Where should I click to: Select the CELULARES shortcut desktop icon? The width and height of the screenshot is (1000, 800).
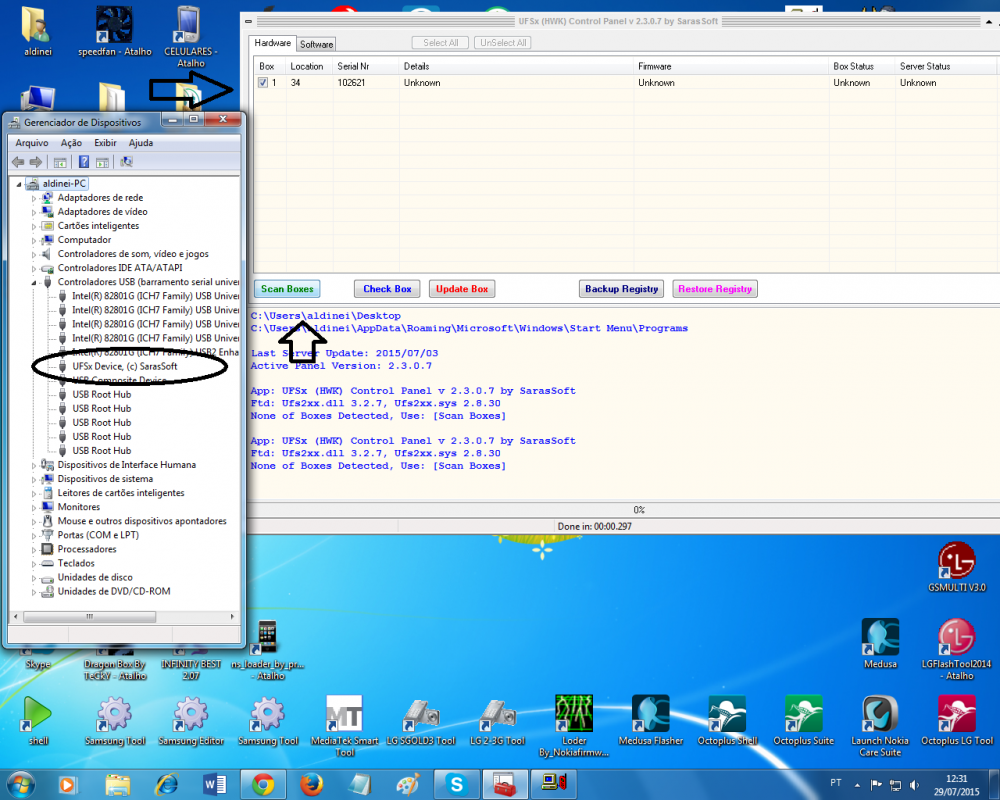pos(191,37)
